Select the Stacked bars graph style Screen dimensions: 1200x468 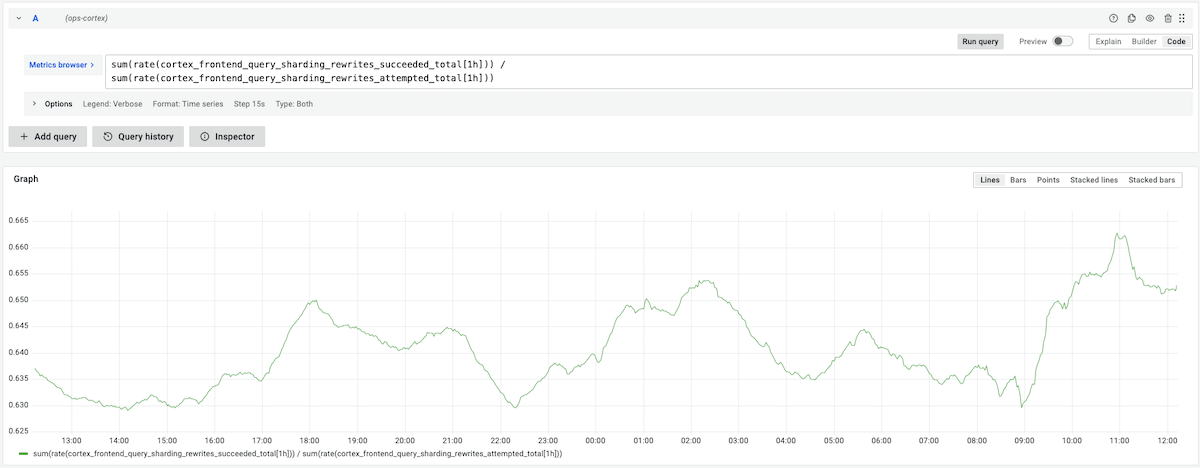tap(1152, 180)
